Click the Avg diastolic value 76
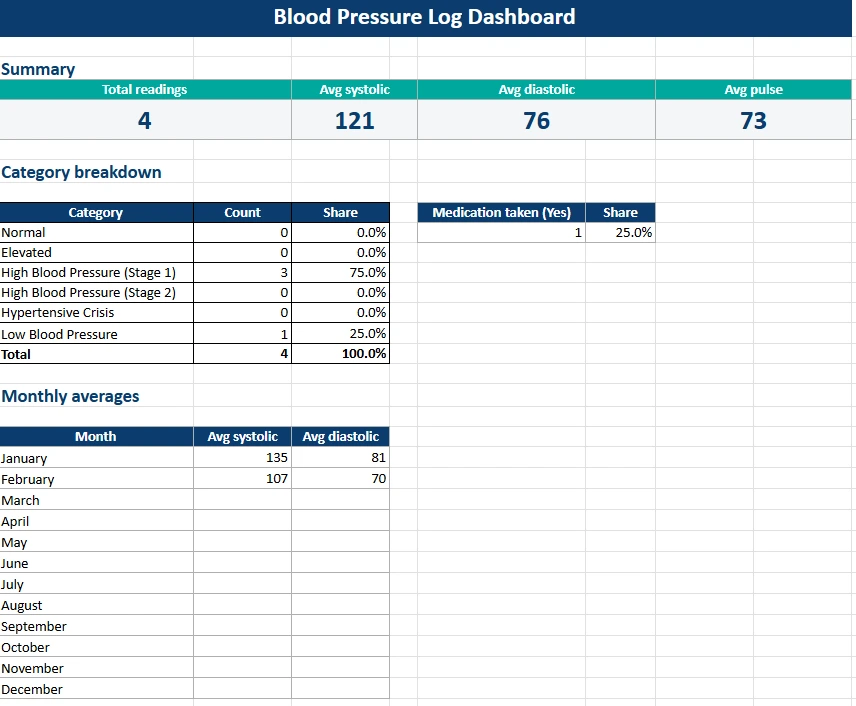The height and width of the screenshot is (706, 856). [x=535, y=119]
